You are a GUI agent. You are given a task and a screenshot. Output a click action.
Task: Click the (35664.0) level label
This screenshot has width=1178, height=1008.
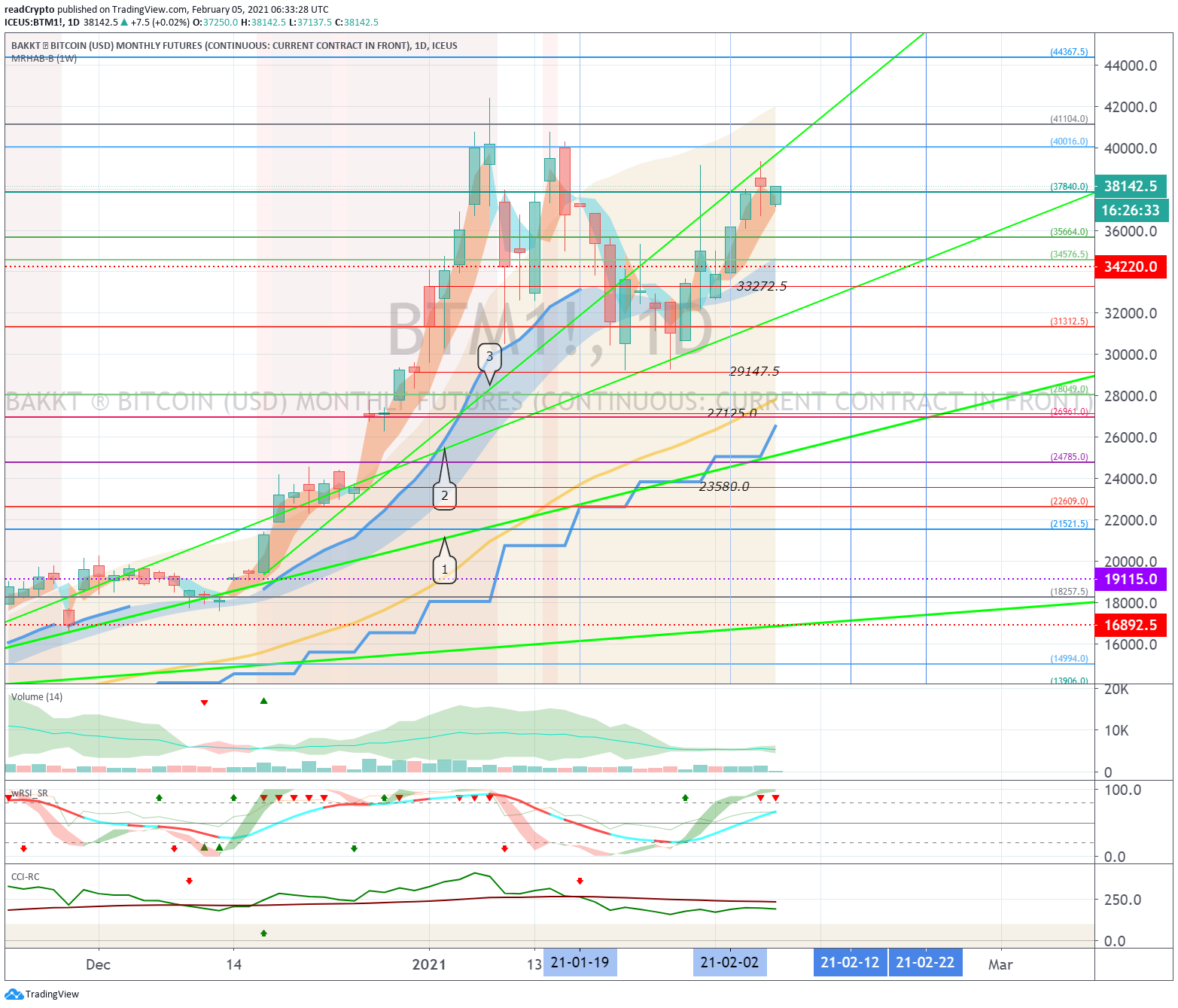(1069, 232)
